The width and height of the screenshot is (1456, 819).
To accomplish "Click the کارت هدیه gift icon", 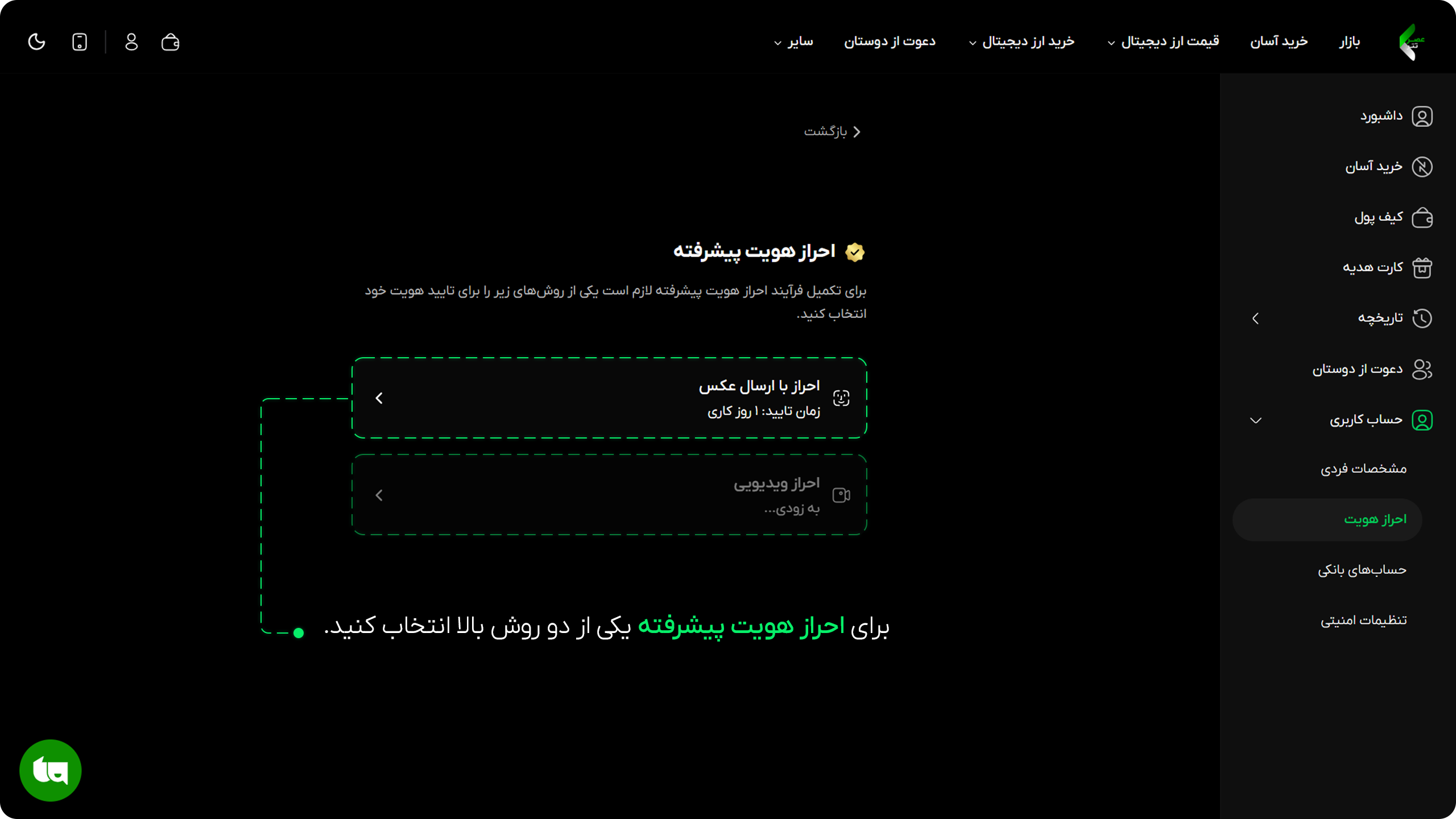I will pos(1422,267).
